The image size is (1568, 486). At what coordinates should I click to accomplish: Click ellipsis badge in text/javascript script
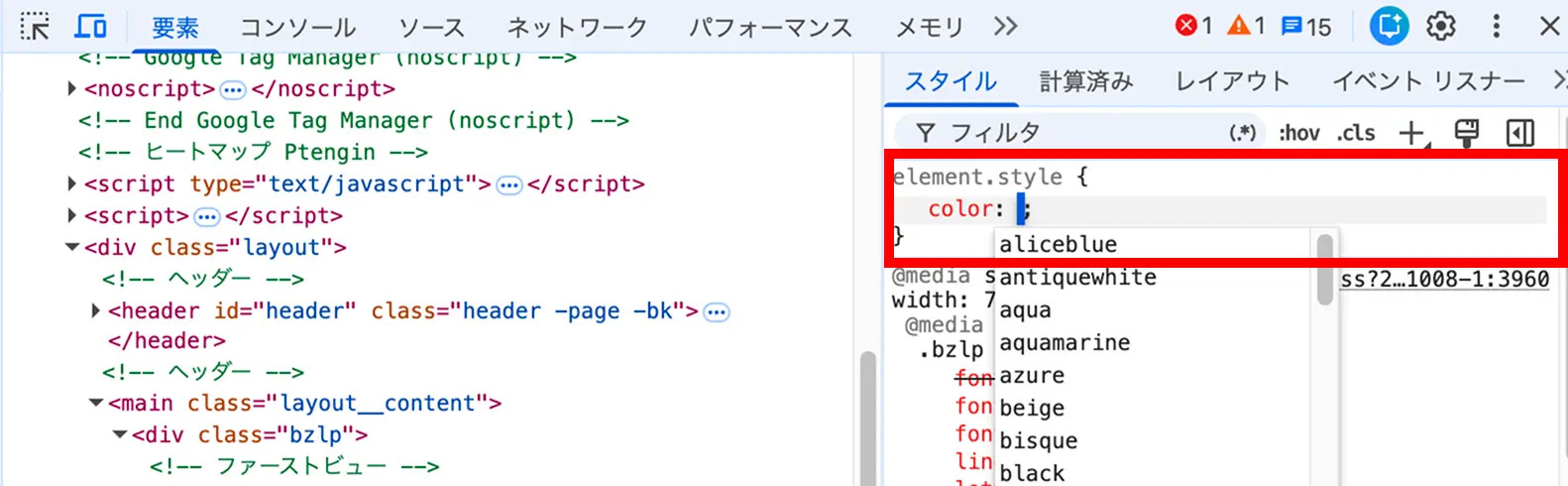(509, 185)
